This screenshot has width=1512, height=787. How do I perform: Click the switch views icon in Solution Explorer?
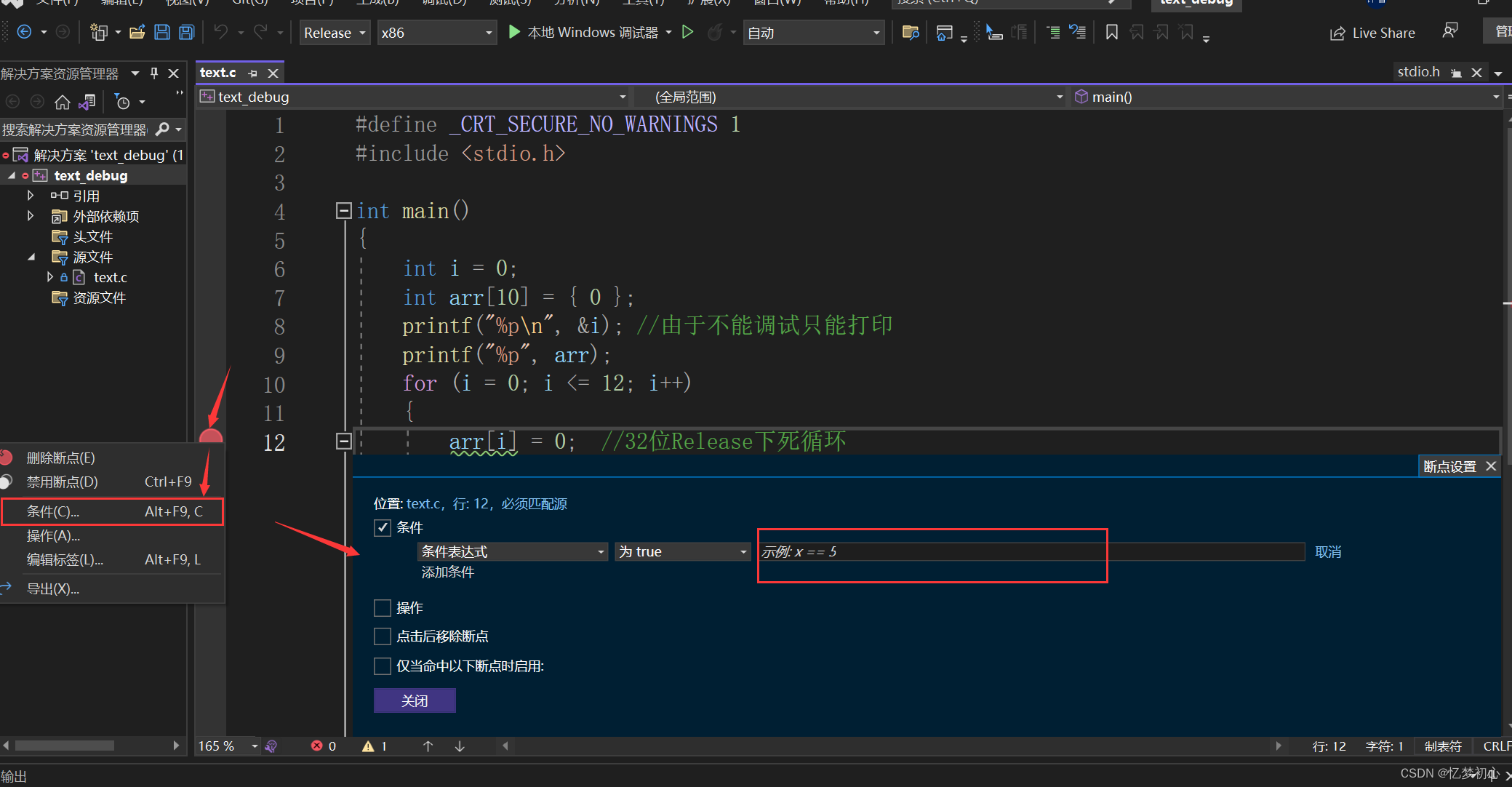[x=87, y=102]
